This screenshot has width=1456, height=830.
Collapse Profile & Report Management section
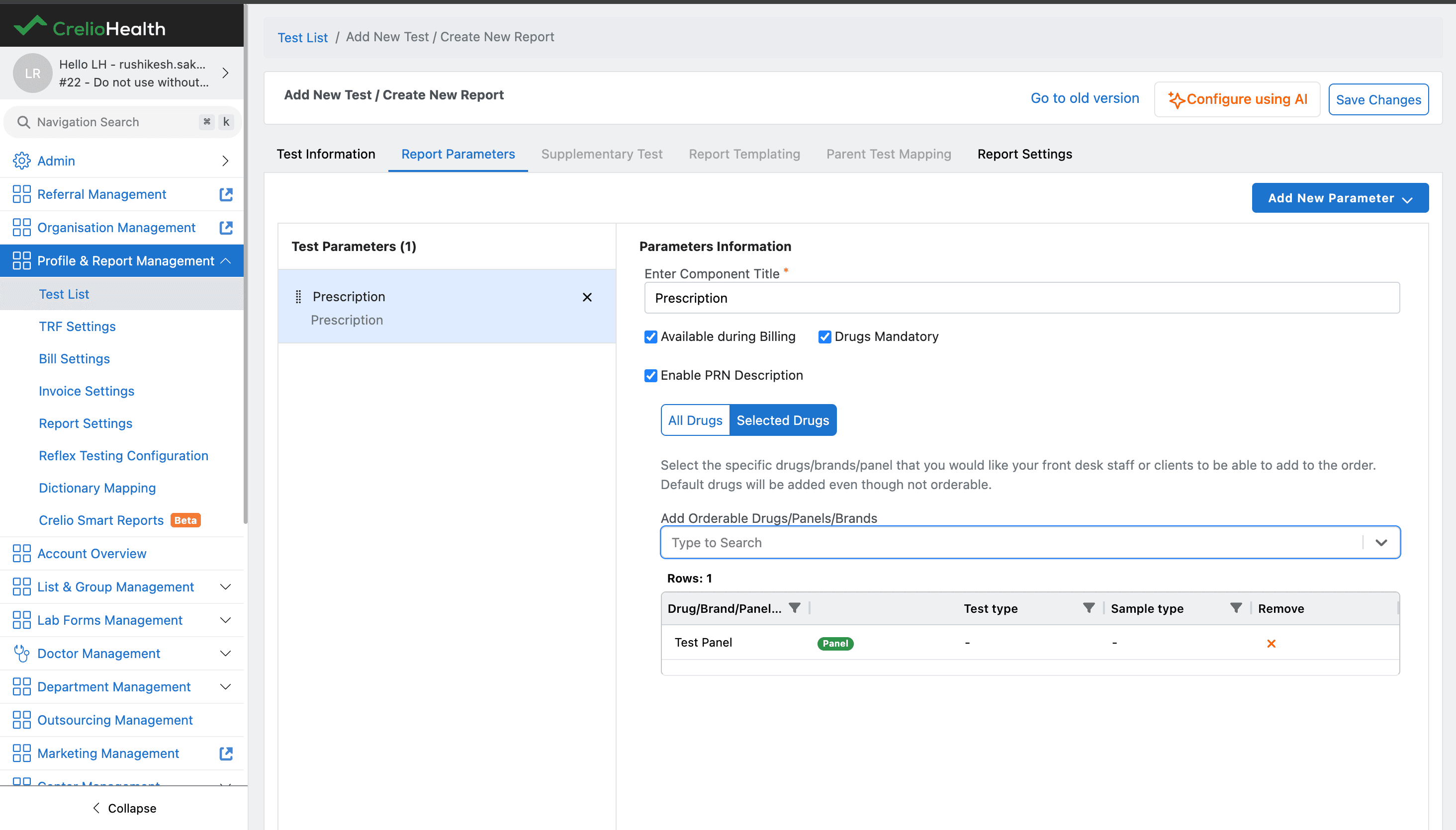coord(225,260)
